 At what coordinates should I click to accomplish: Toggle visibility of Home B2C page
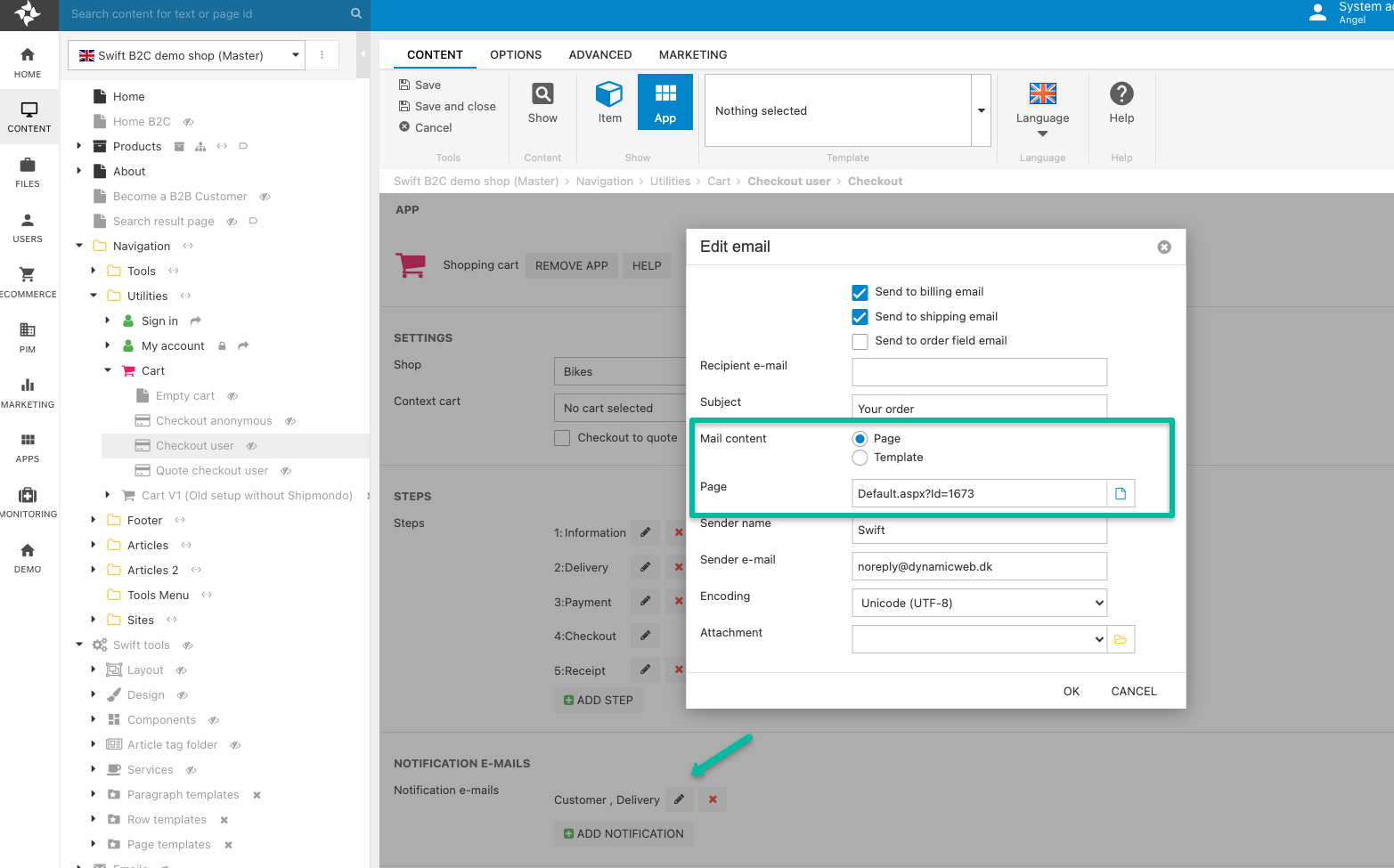(188, 122)
